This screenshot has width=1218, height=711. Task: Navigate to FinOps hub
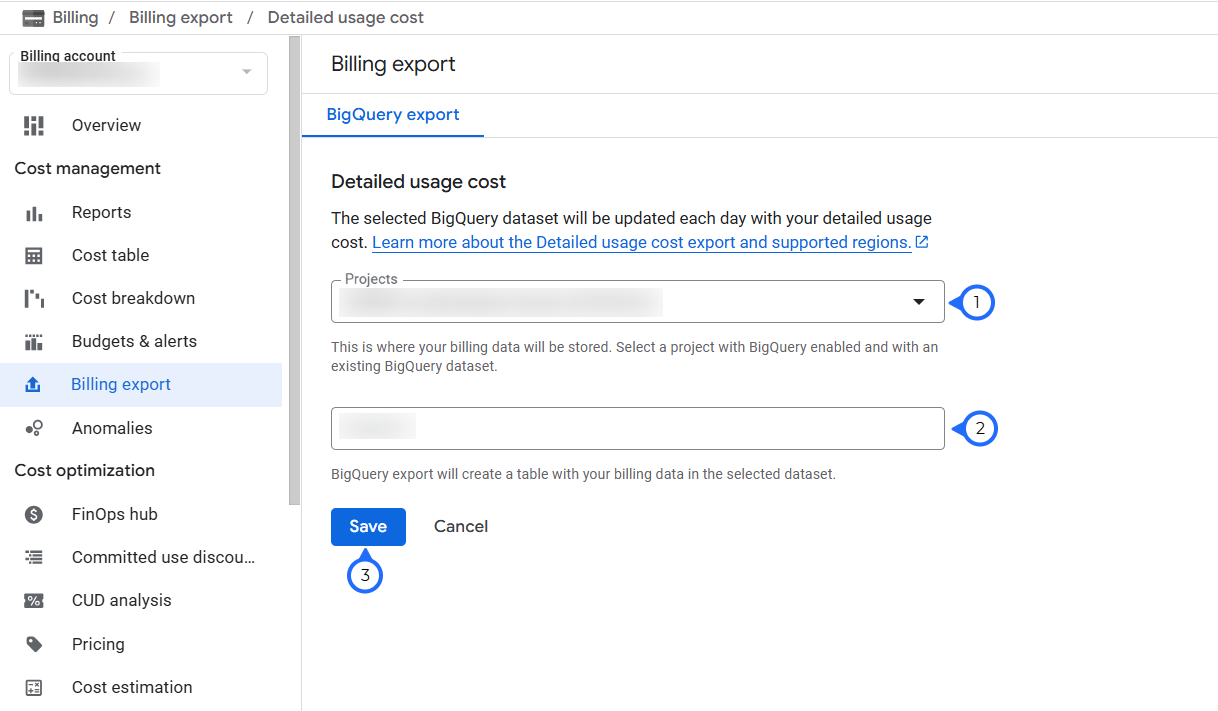point(141,514)
